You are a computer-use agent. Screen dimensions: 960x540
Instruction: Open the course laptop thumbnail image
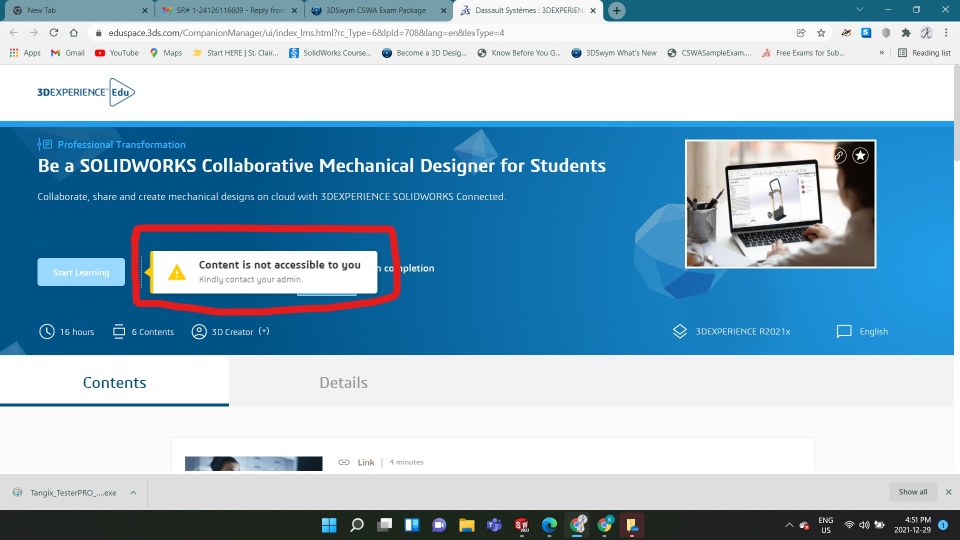pyautogui.click(x=780, y=204)
